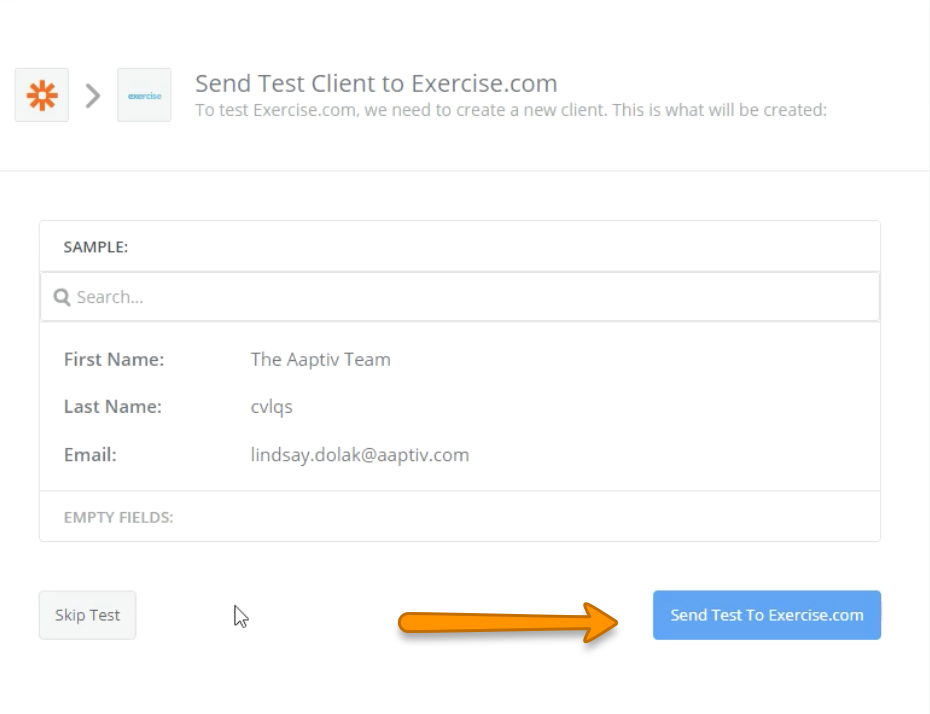Click the Email row in sample

(x=460, y=455)
